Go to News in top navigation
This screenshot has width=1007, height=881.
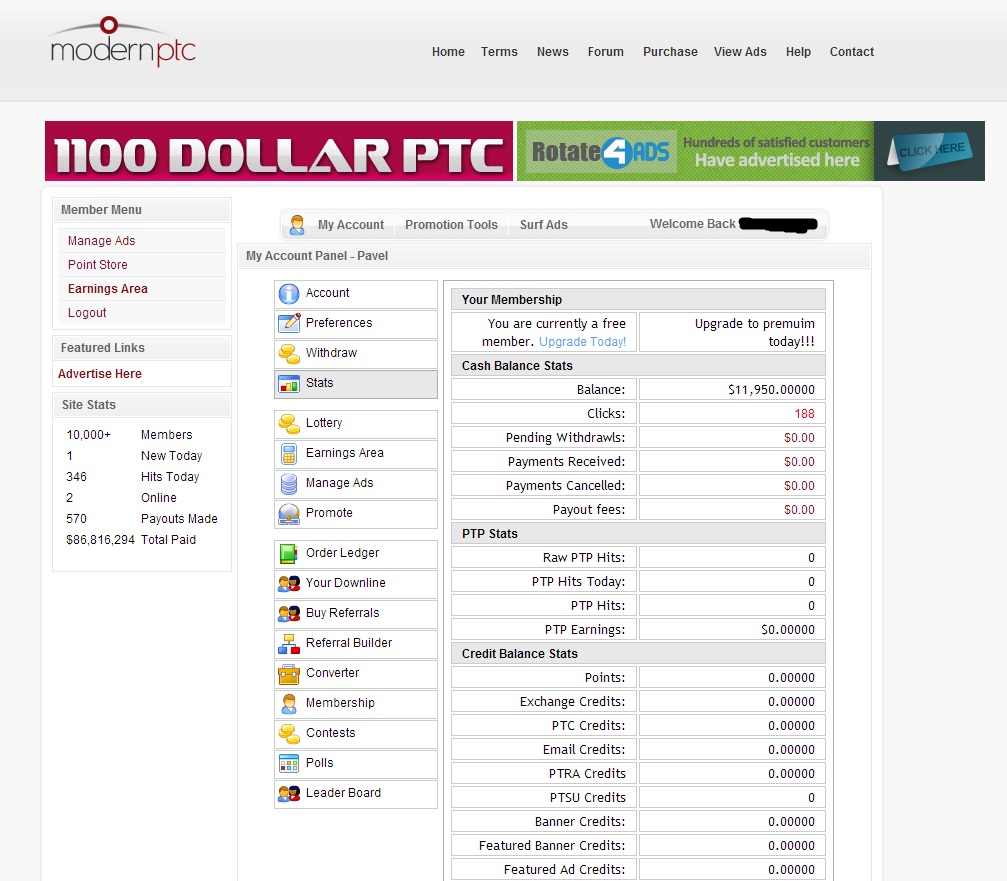click(553, 52)
